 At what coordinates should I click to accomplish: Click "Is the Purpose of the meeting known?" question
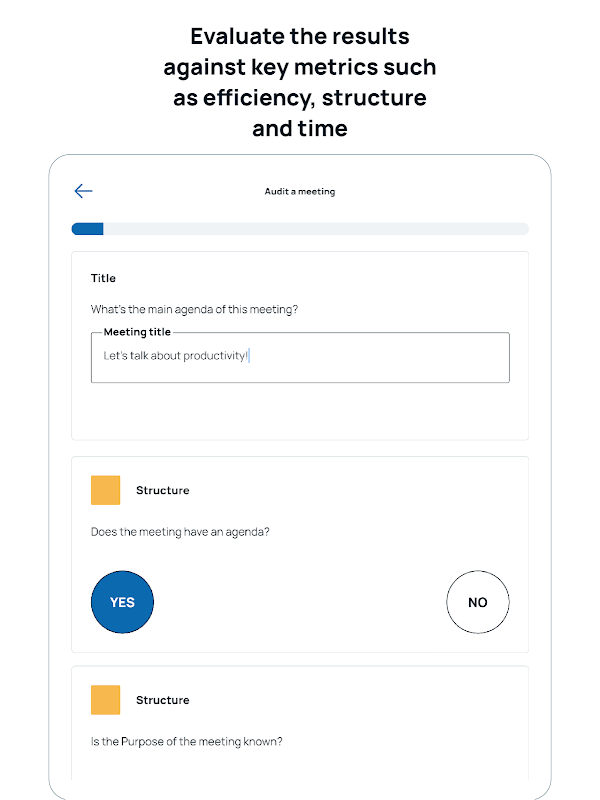click(187, 742)
